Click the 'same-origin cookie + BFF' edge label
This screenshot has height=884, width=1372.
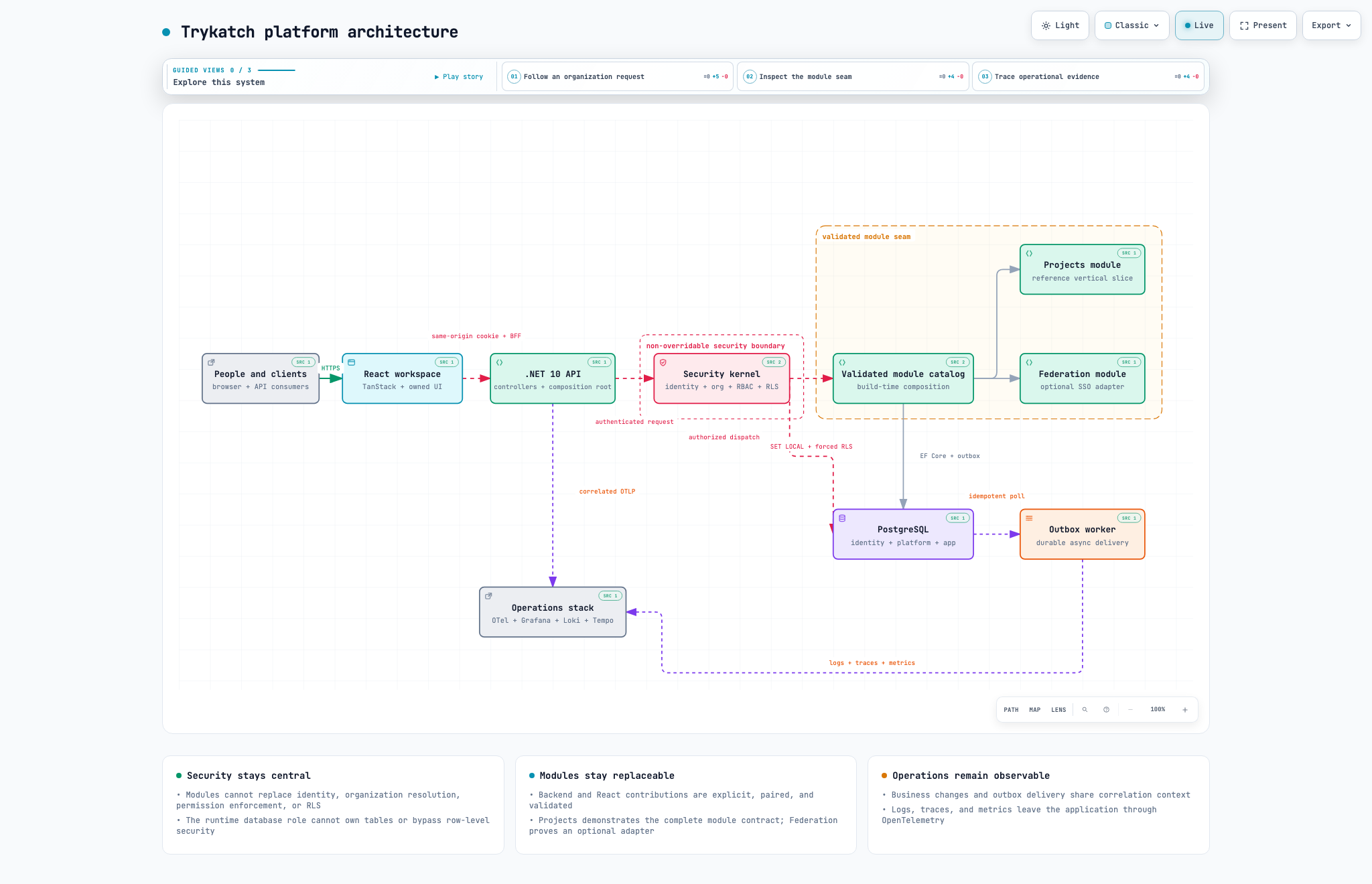point(476,336)
